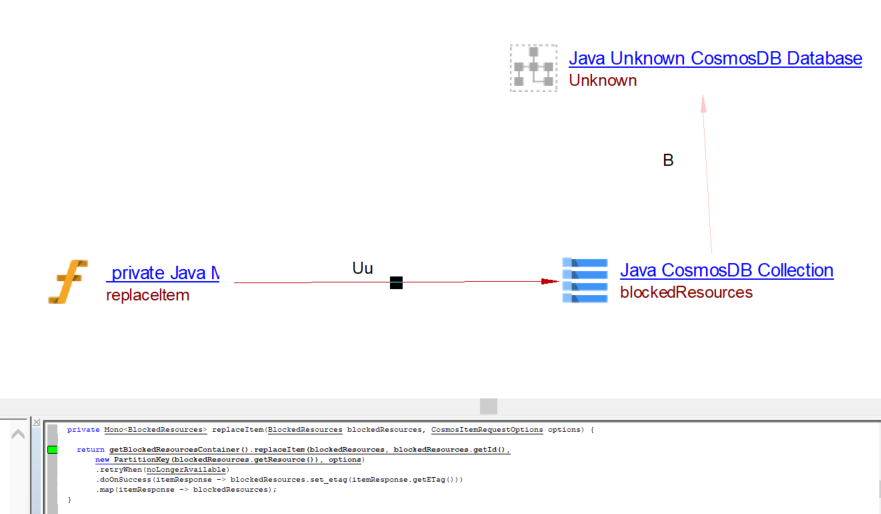Click the green bookmark marker beside the return line

click(x=52, y=451)
